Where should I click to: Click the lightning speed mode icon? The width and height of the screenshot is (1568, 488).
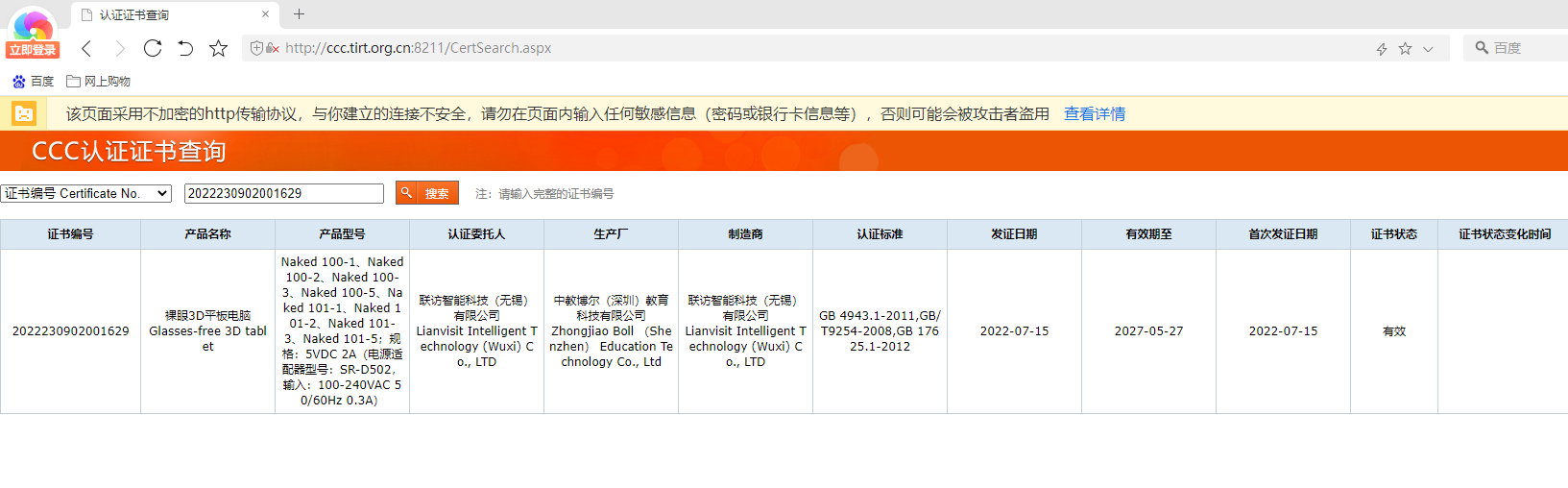(1382, 48)
